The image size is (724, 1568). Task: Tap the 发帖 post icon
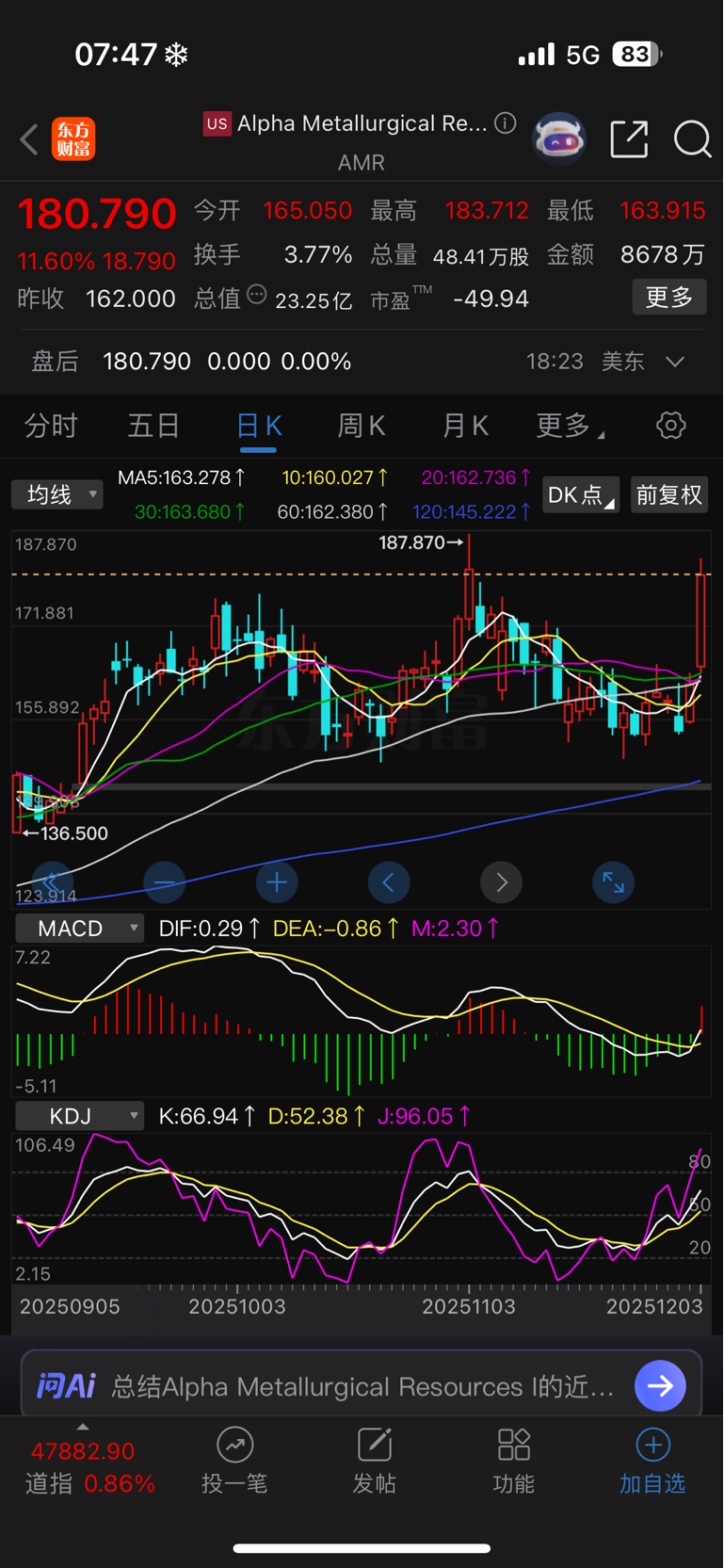[374, 1445]
